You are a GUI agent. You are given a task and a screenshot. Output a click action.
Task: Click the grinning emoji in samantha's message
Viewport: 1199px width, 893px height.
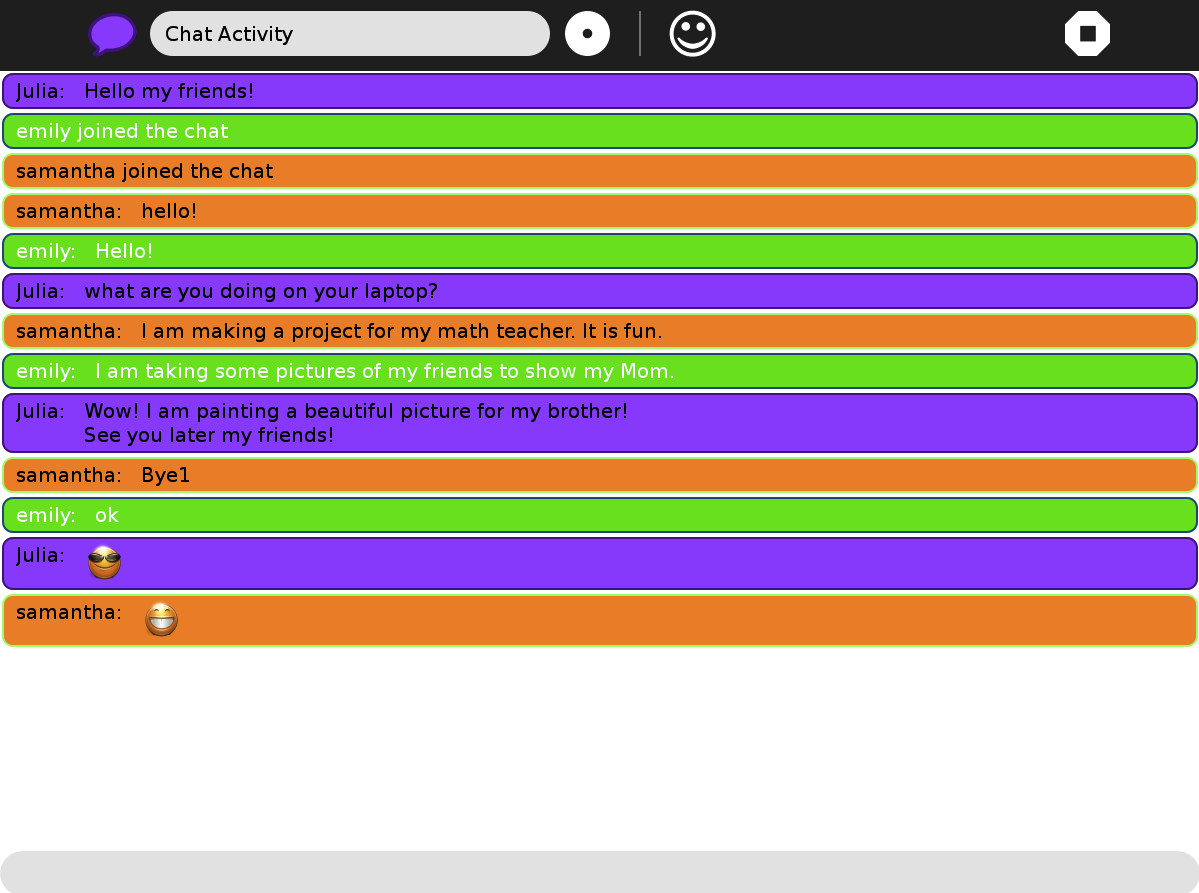pos(161,620)
